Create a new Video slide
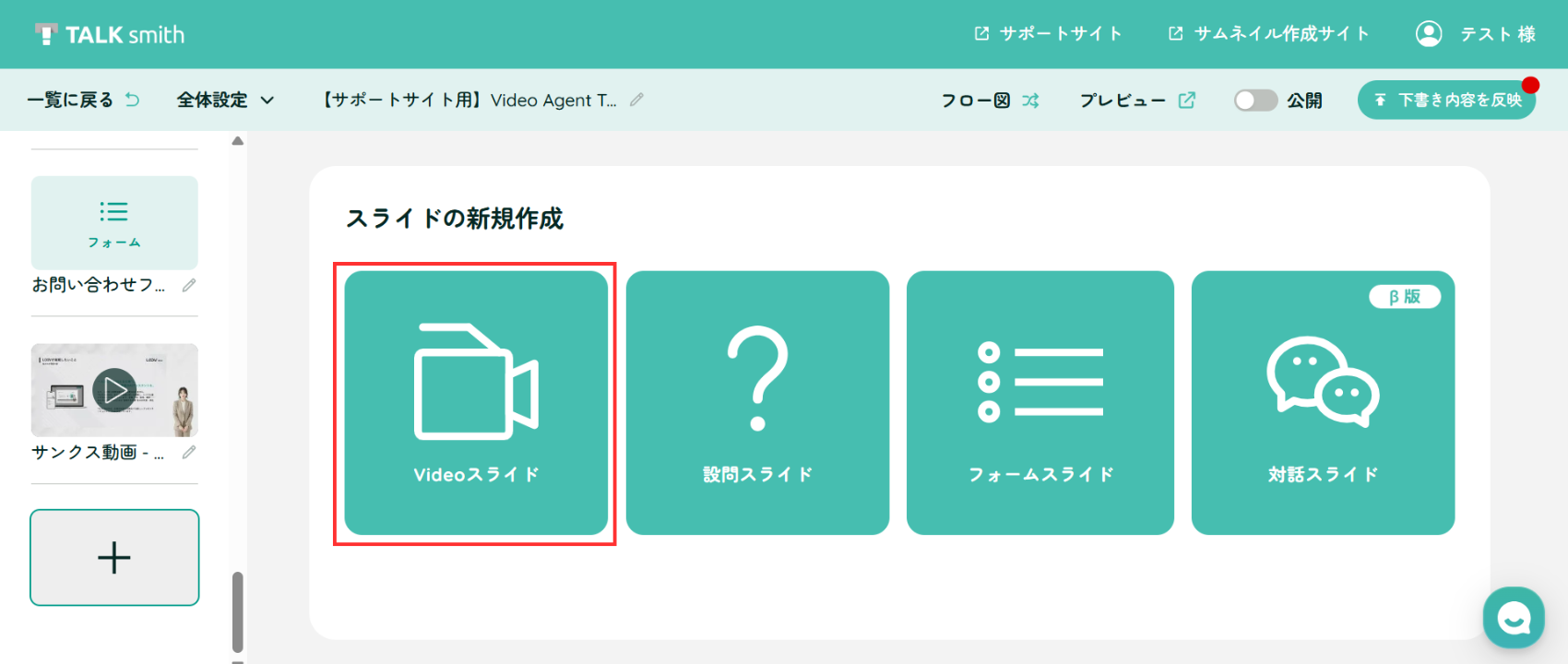This screenshot has height=664, width=1568. tap(476, 403)
